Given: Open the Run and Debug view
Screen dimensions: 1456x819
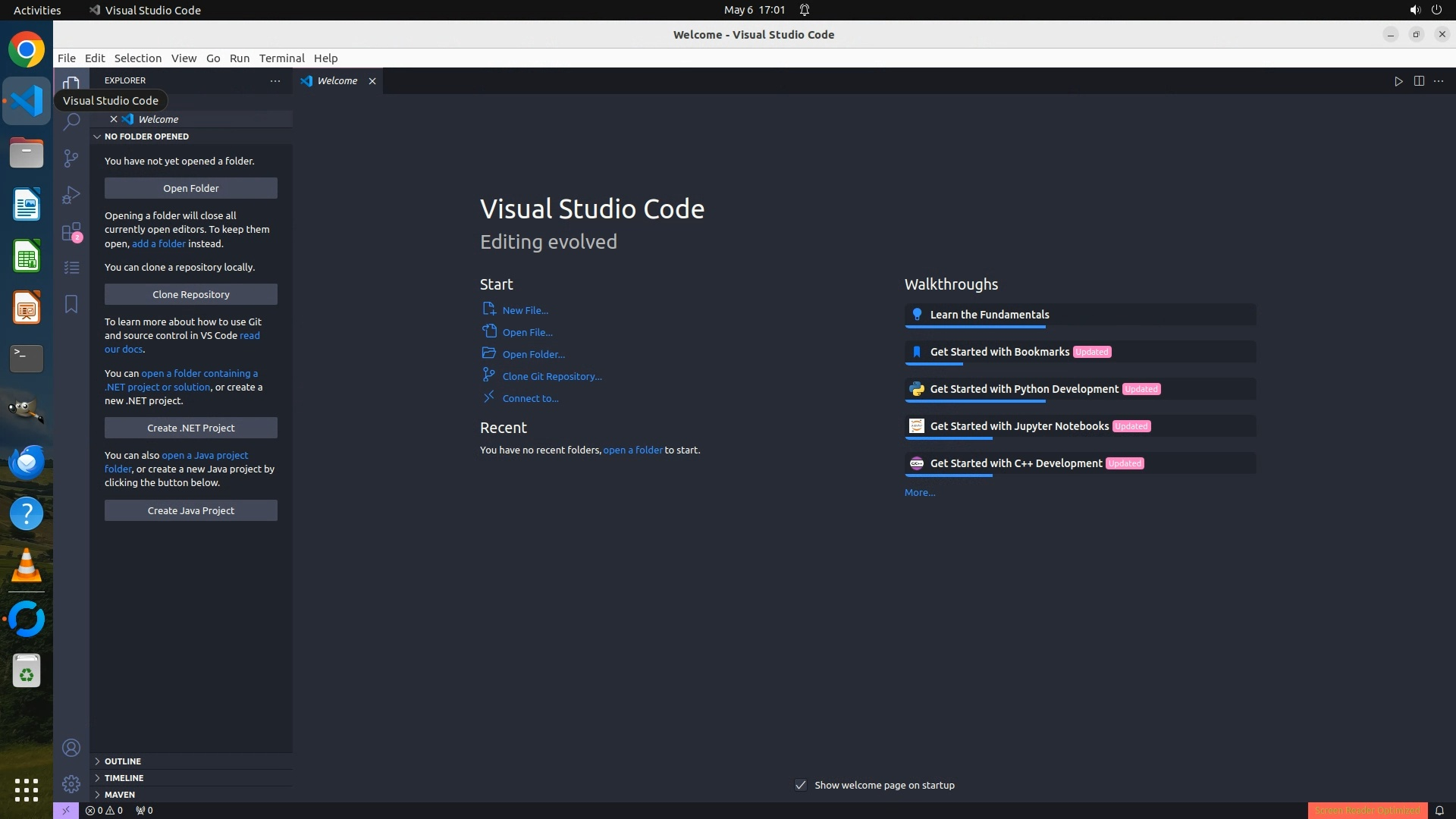Looking at the screenshot, I should coord(71,195).
